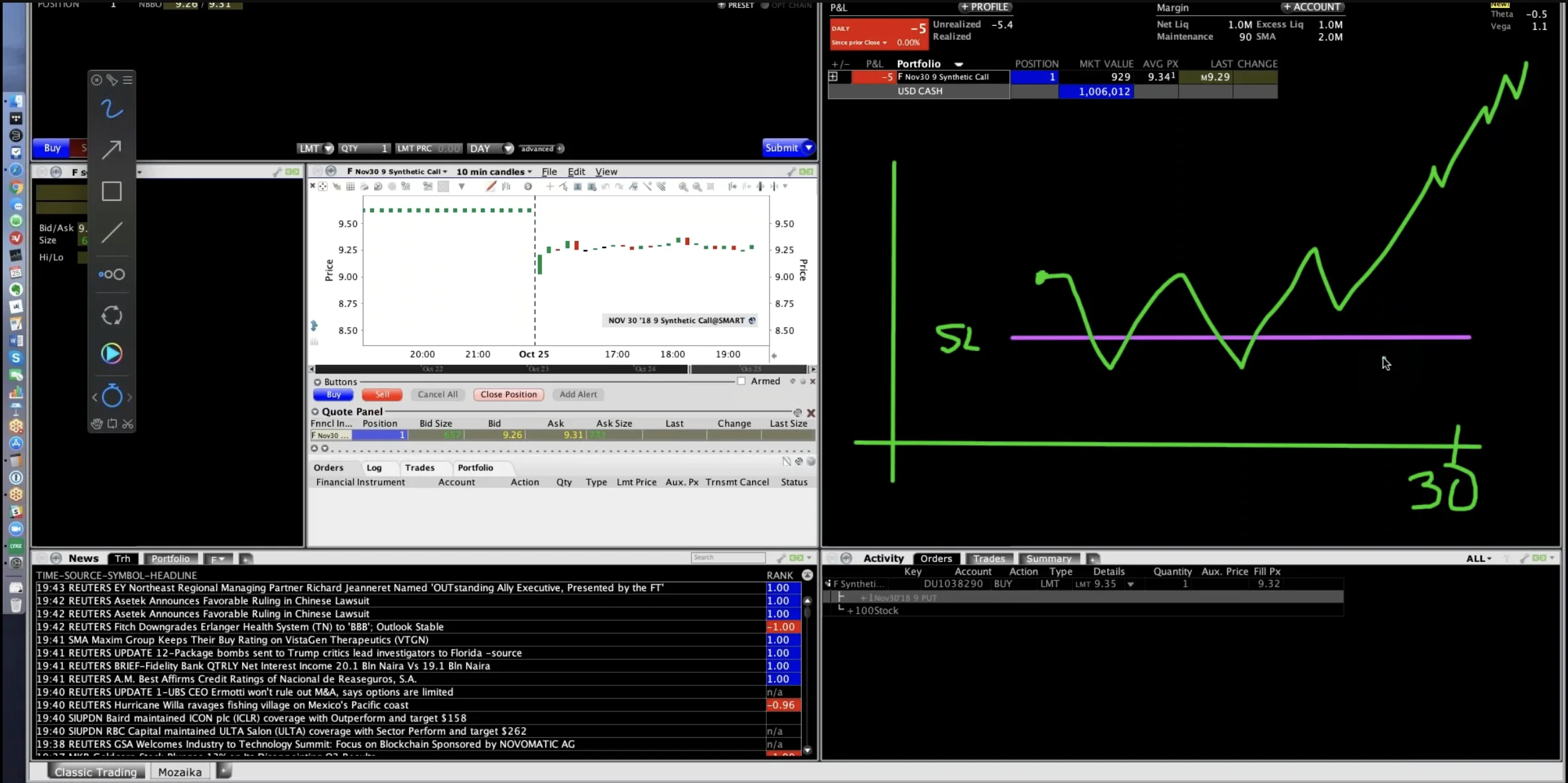Click the Close Position button
The image size is (1568, 783).
(508, 394)
